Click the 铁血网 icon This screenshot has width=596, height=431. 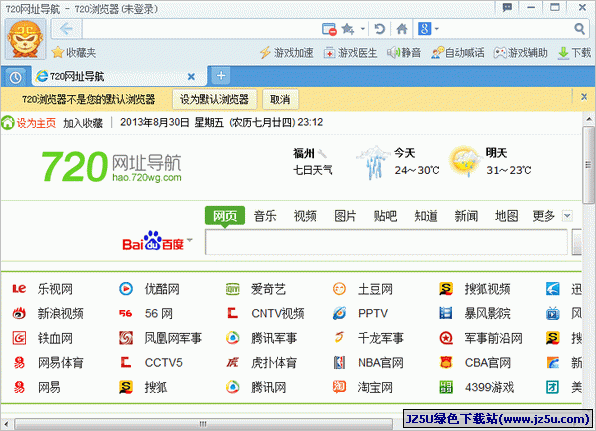tap(19, 338)
